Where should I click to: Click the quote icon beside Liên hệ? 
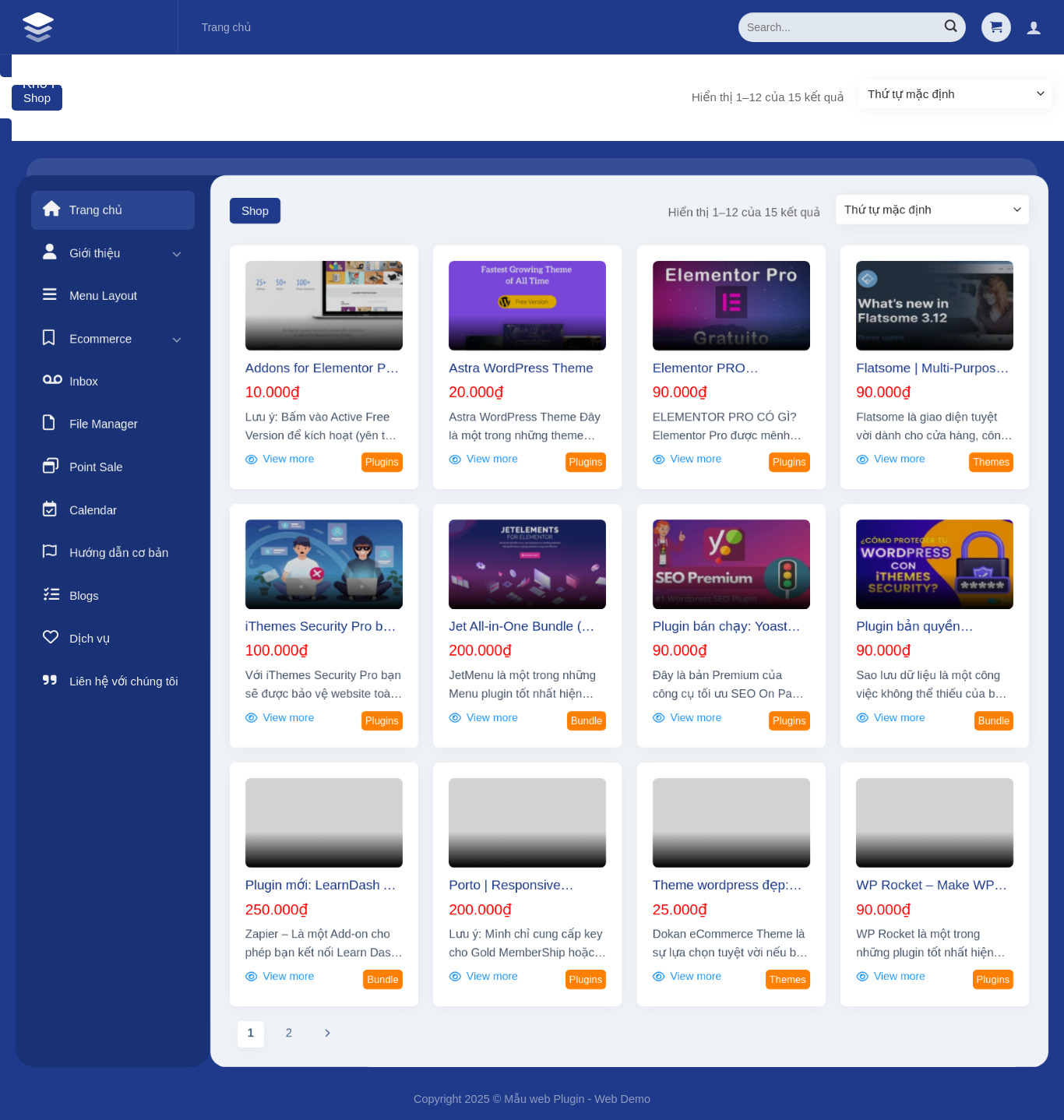[50, 680]
